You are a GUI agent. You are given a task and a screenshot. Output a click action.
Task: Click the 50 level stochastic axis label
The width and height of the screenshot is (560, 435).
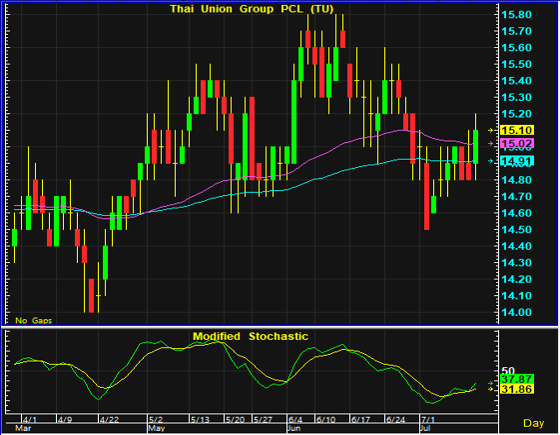pyautogui.click(x=508, y=371)
